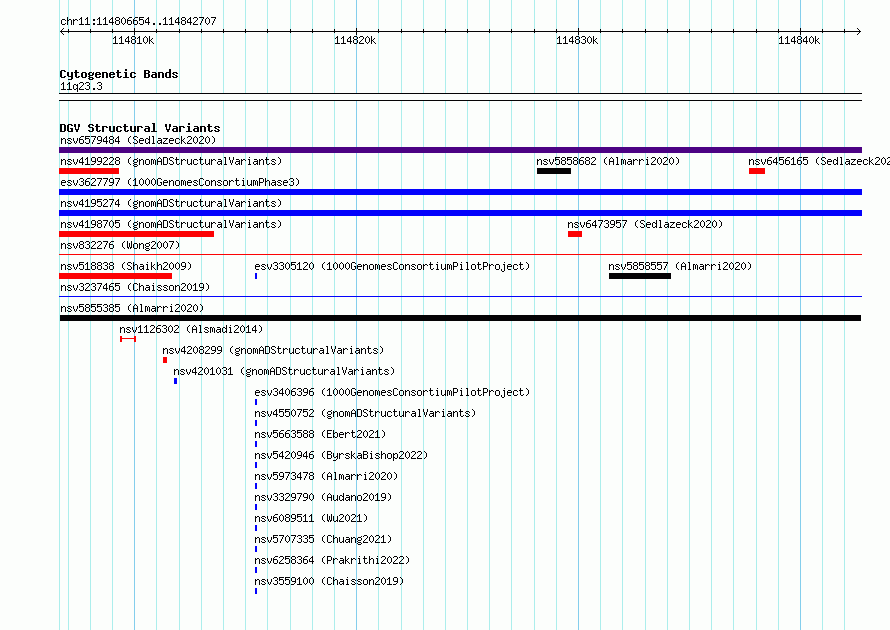Open nsv3559100 (Chaisson2019) label
This screenshot has height=630, width=890.
(329, 581)
